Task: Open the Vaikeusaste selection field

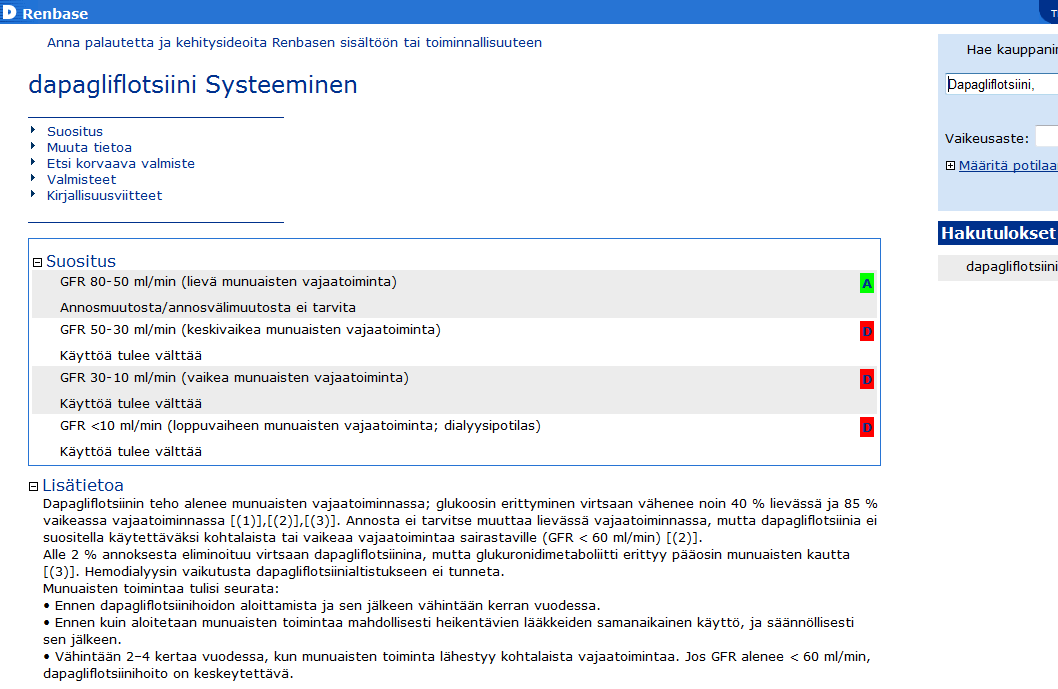Action: tap(1047, 136)
